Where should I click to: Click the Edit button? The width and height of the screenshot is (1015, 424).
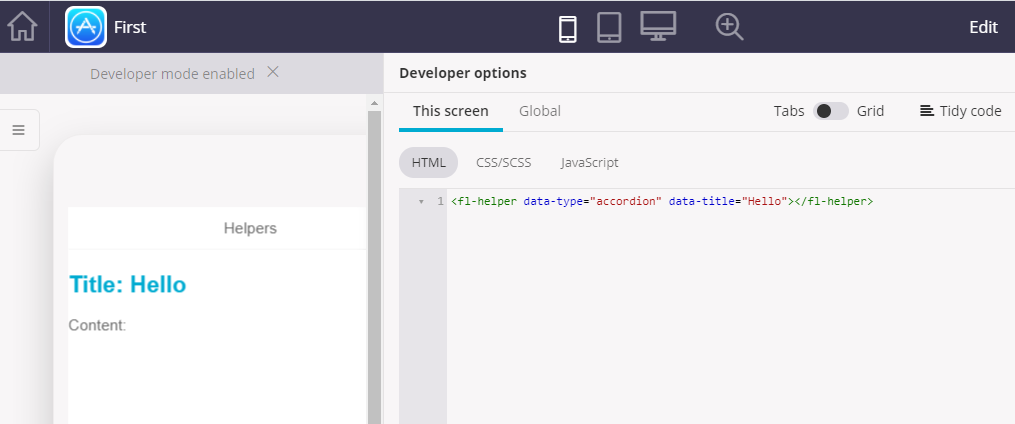tap(983, 27)
